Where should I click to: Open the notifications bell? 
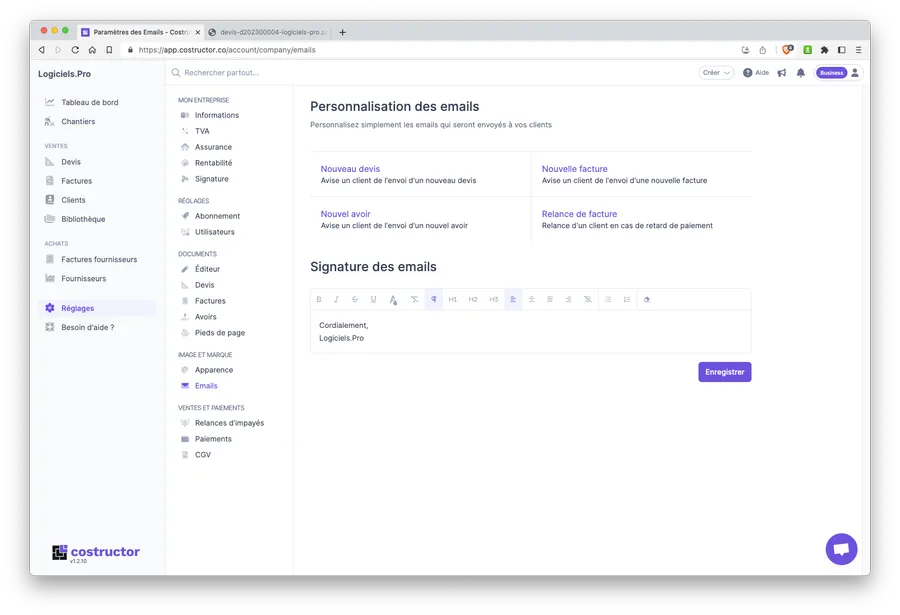pos(800,73)
